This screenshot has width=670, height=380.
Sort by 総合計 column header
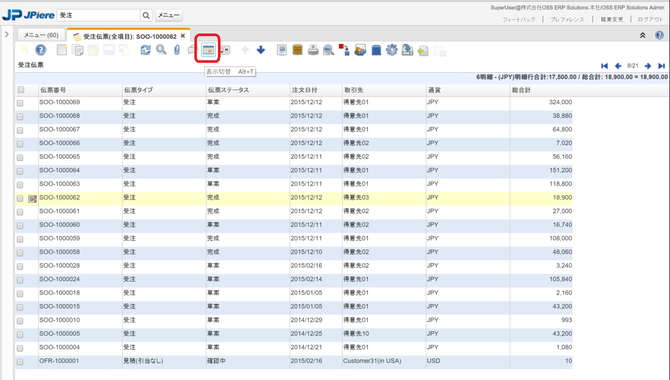click(x=541, y=90)
